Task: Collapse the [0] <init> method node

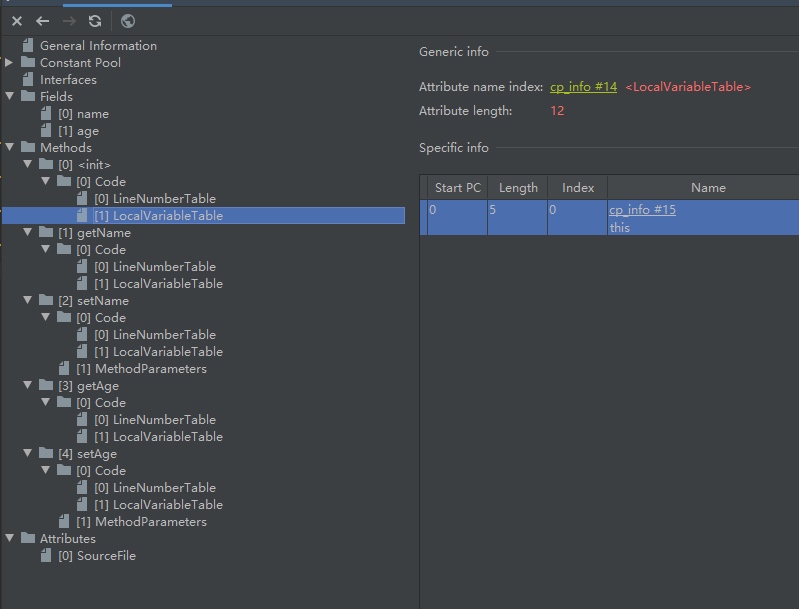Action: (x=28, y=164)
